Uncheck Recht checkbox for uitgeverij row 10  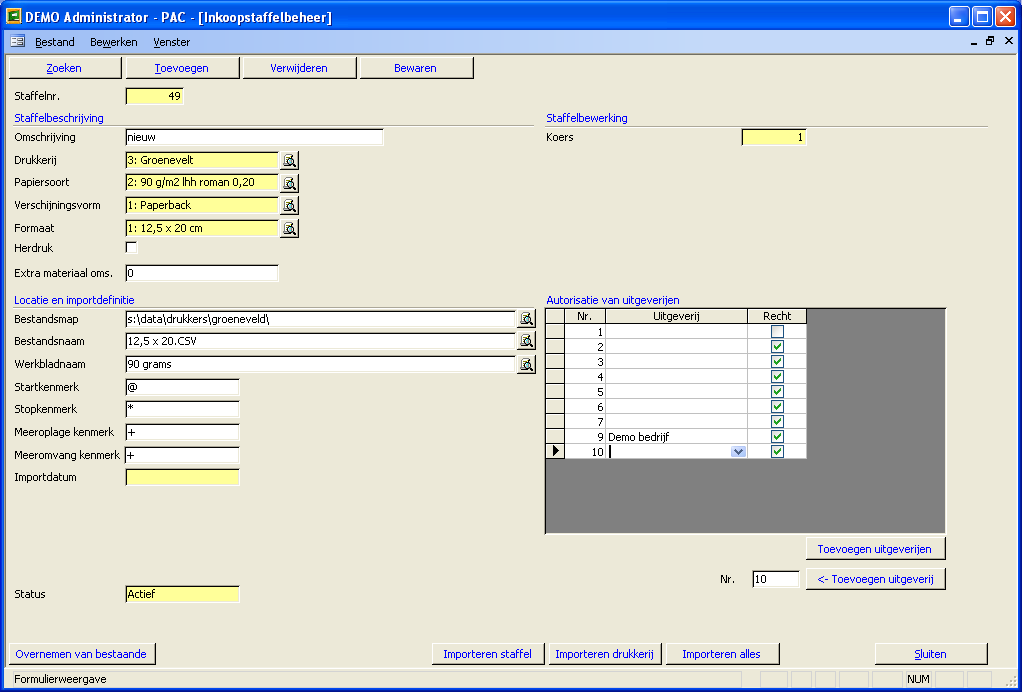(777, 452)
